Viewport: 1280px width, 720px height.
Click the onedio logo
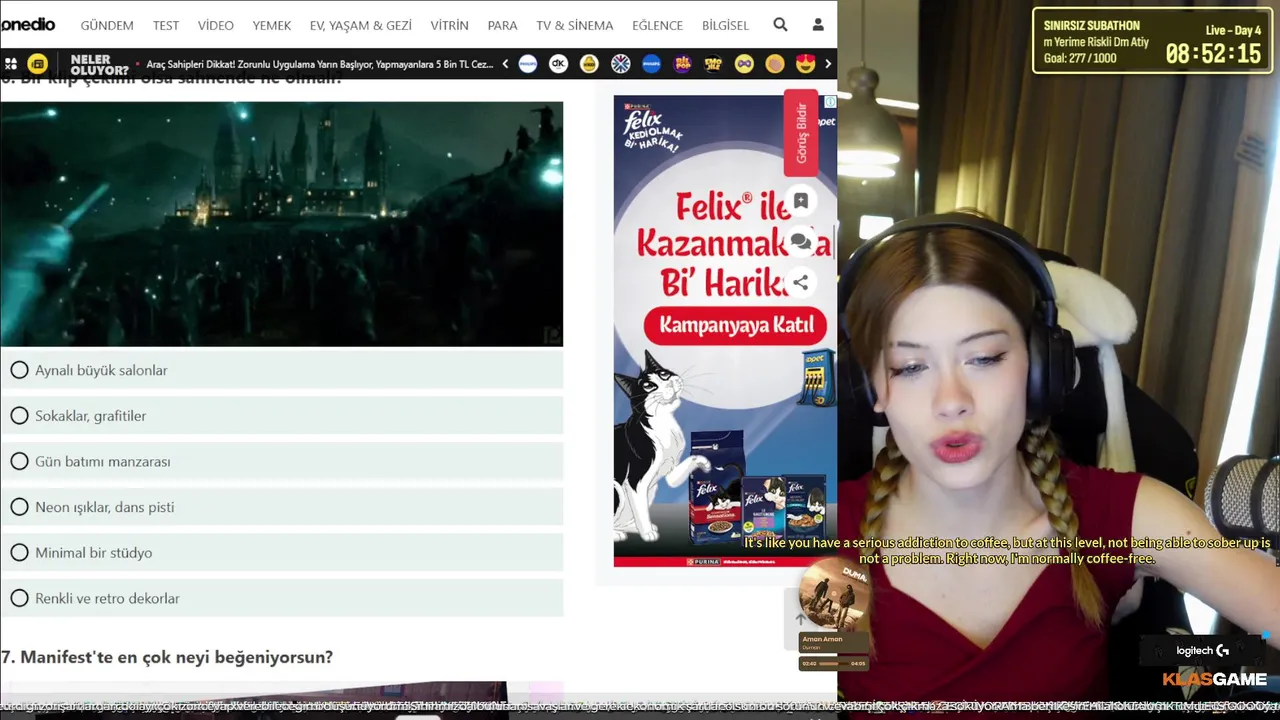click(28, 24)
